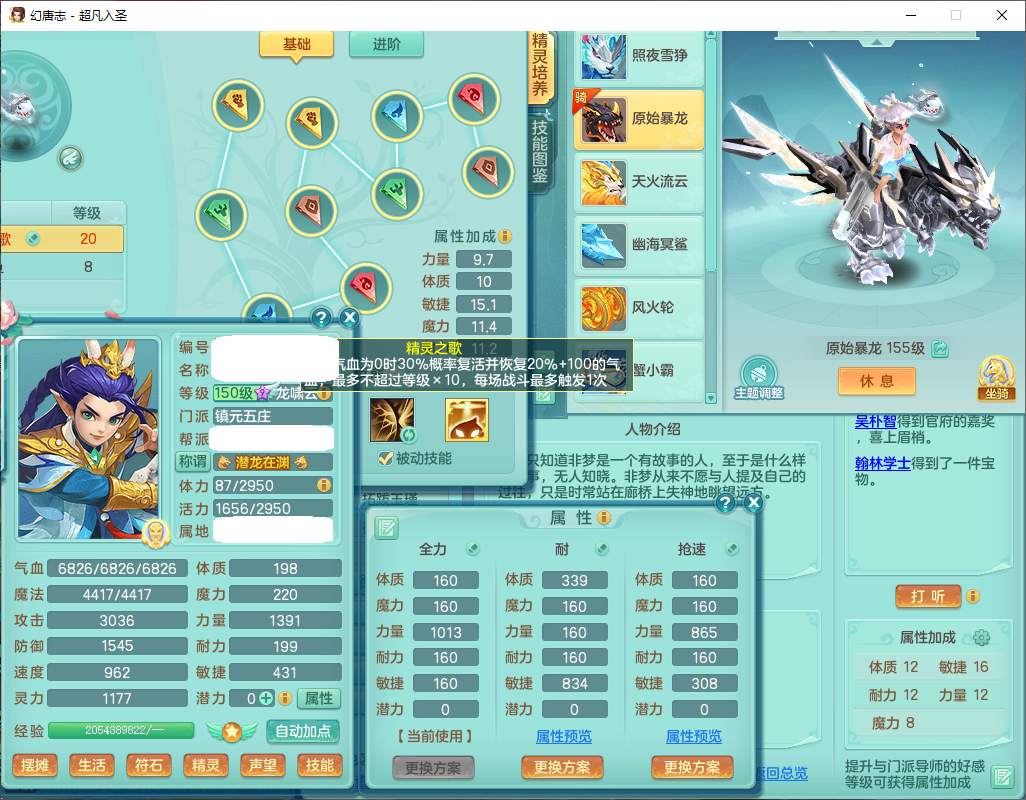Image resolution: width=1026 pixels, height=800 pixels.
Task: Toggle the 被动技能 checkbox
Action: click(x=385, y=458)
